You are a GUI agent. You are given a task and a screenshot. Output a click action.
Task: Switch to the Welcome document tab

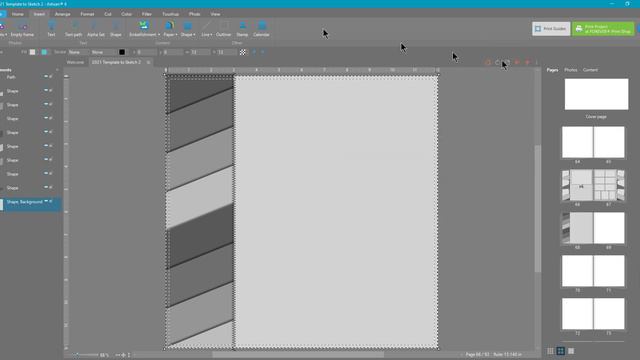[75, 62]
